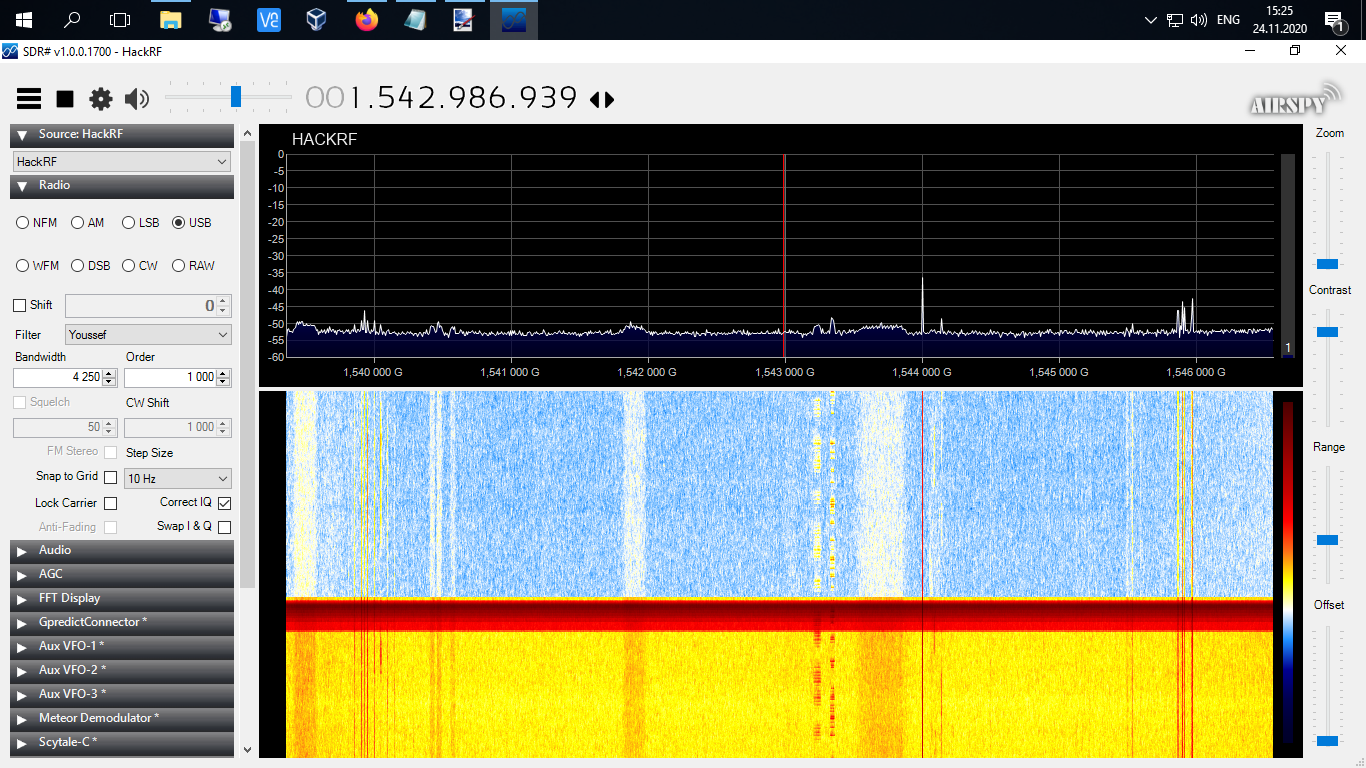Click the AIRSPY logo

1293,100
